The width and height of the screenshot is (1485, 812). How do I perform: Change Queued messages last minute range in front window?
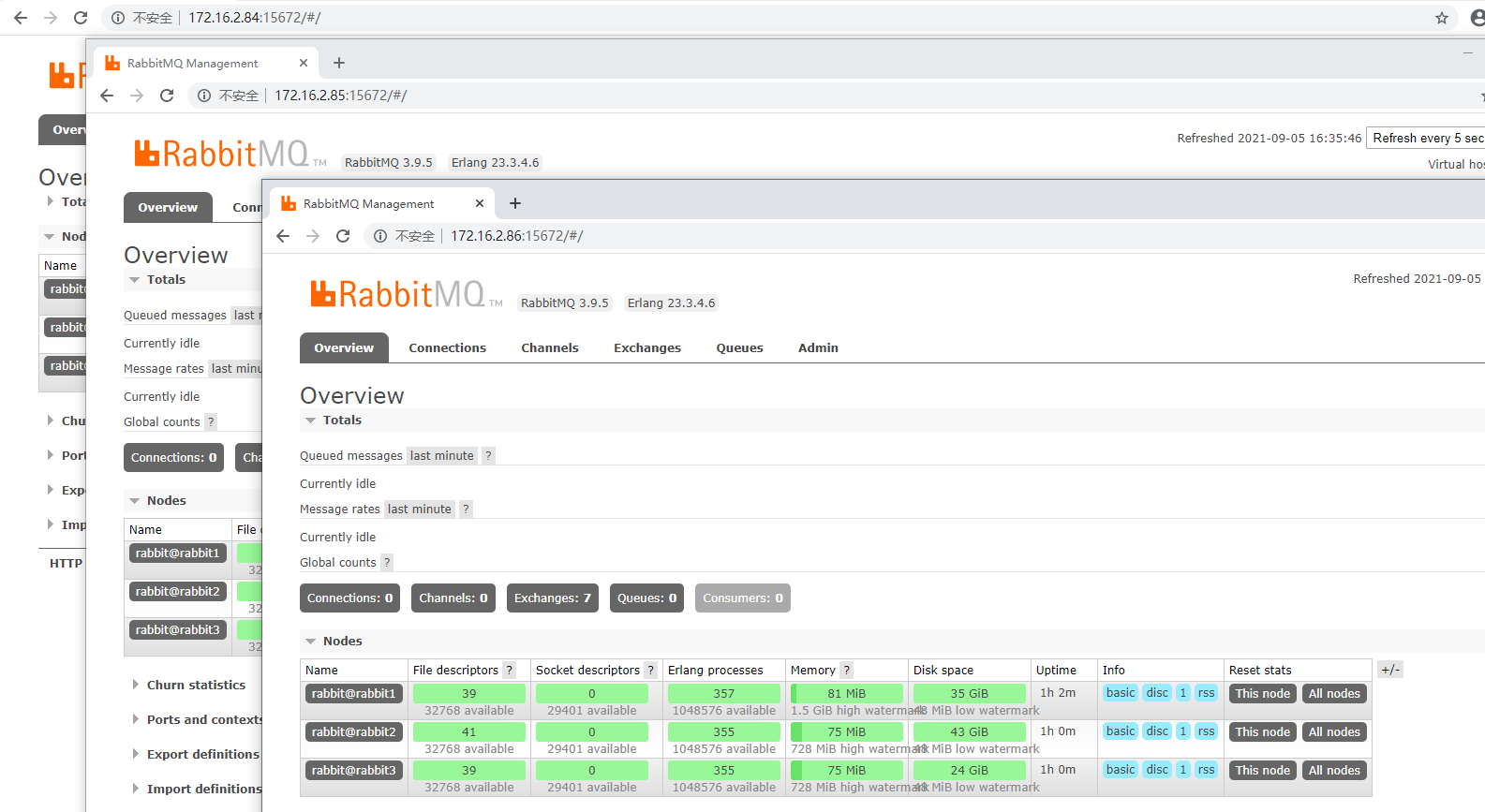click(x=442, y=456)
